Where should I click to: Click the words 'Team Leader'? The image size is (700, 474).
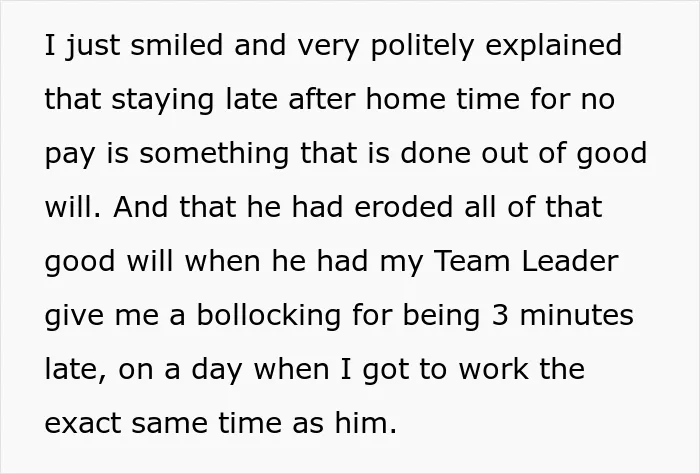pos(526,261)
